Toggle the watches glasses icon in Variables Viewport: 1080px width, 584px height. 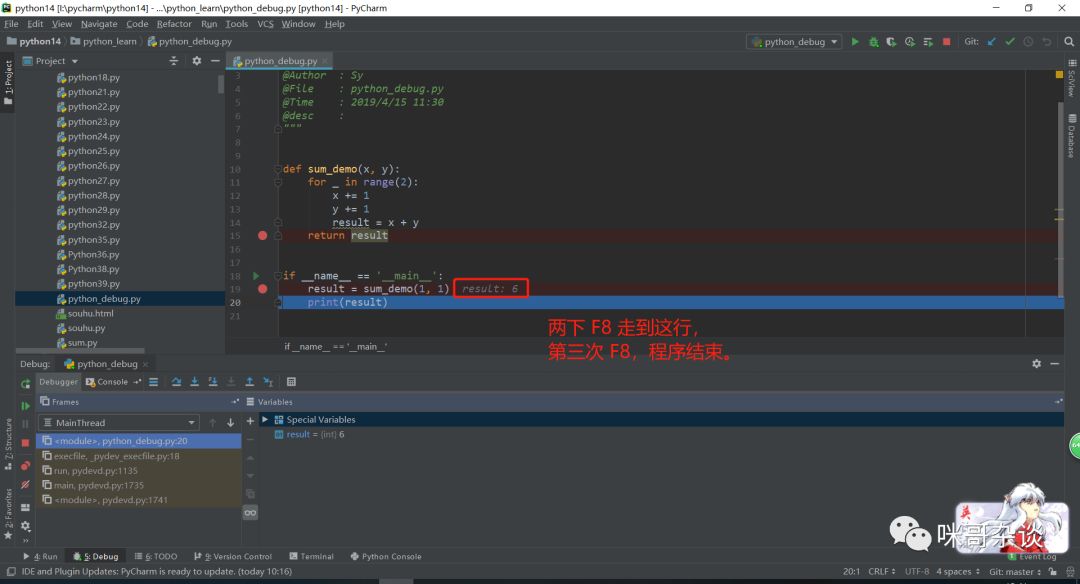(x=250, y=512)
